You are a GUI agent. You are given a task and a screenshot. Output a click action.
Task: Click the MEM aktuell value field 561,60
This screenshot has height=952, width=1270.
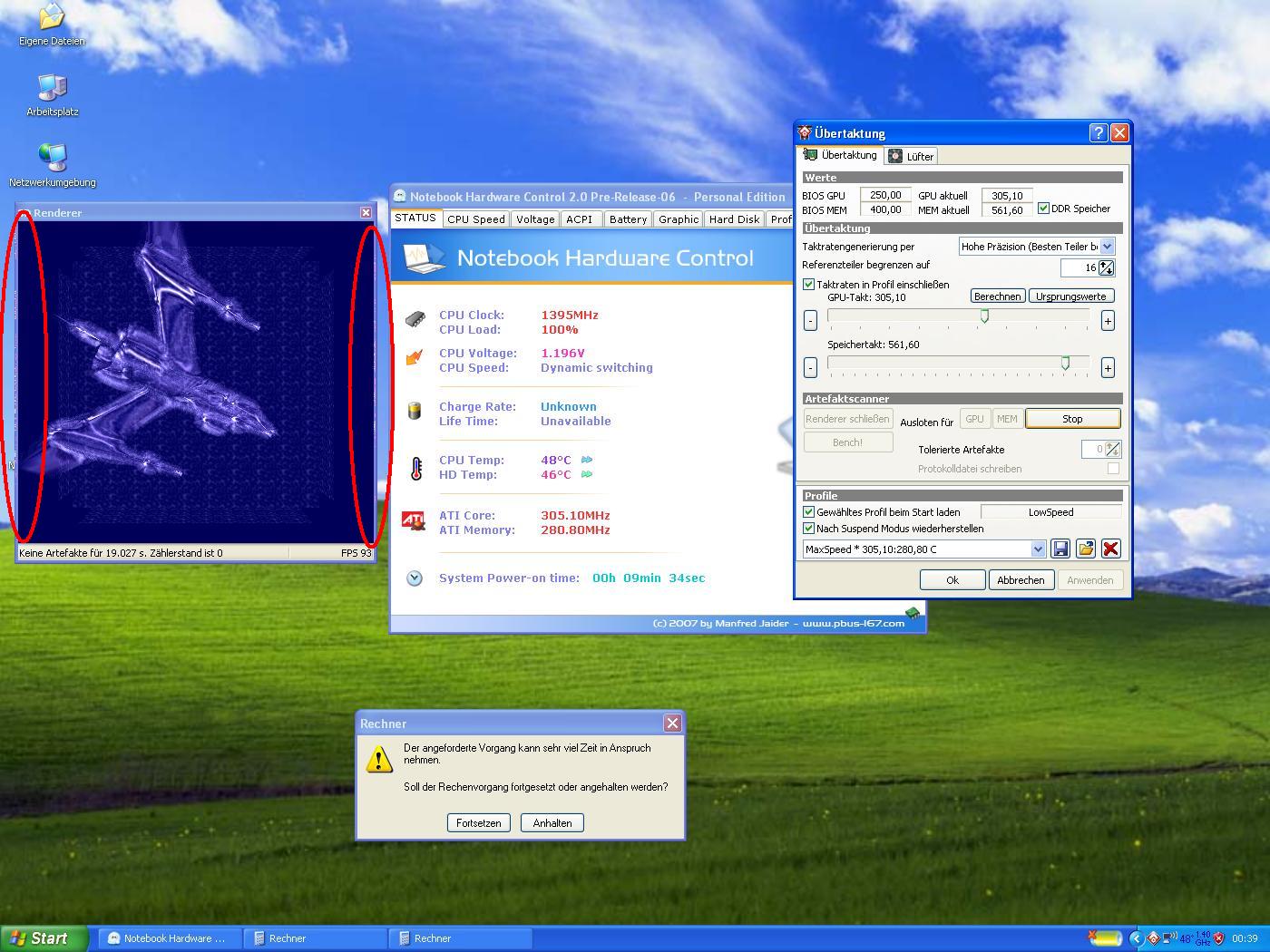pos(1007,210)
